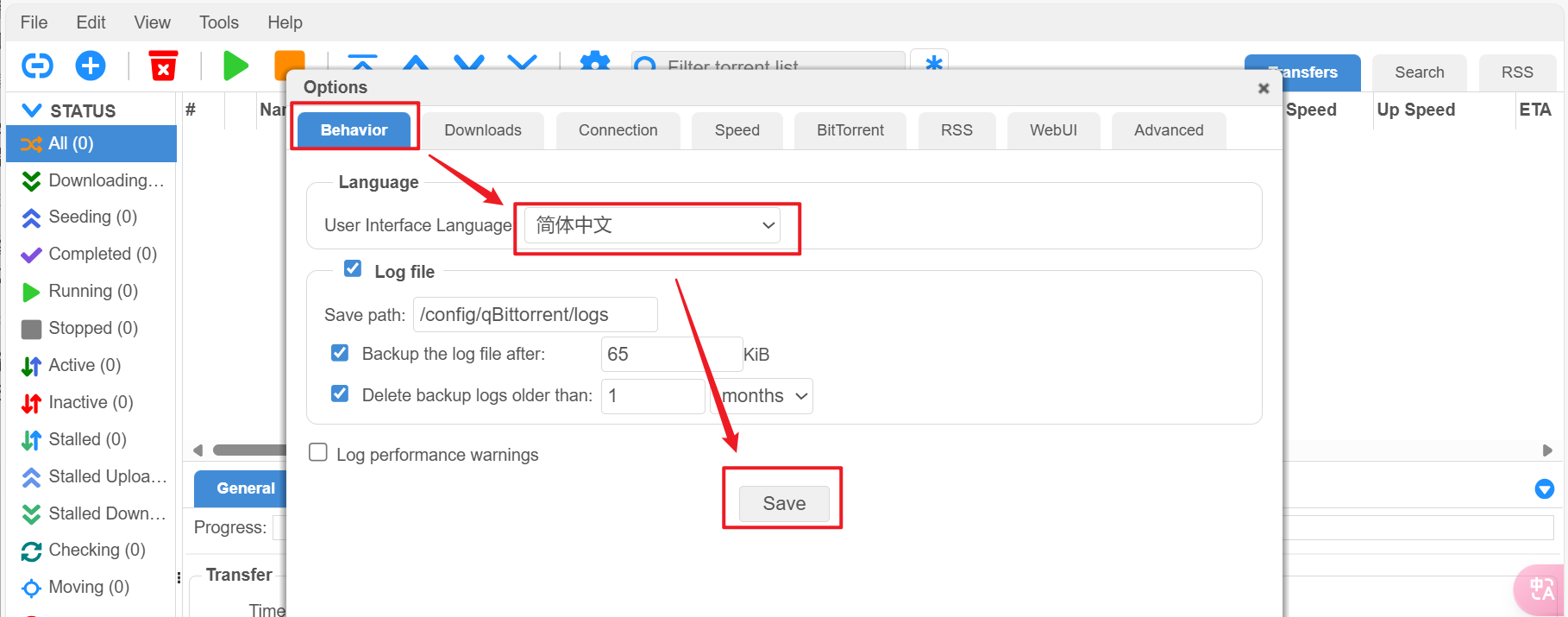Viewport: 1568px width, 617px height.
Task: Select the Running (0) filter
Action: pos(91,291)
